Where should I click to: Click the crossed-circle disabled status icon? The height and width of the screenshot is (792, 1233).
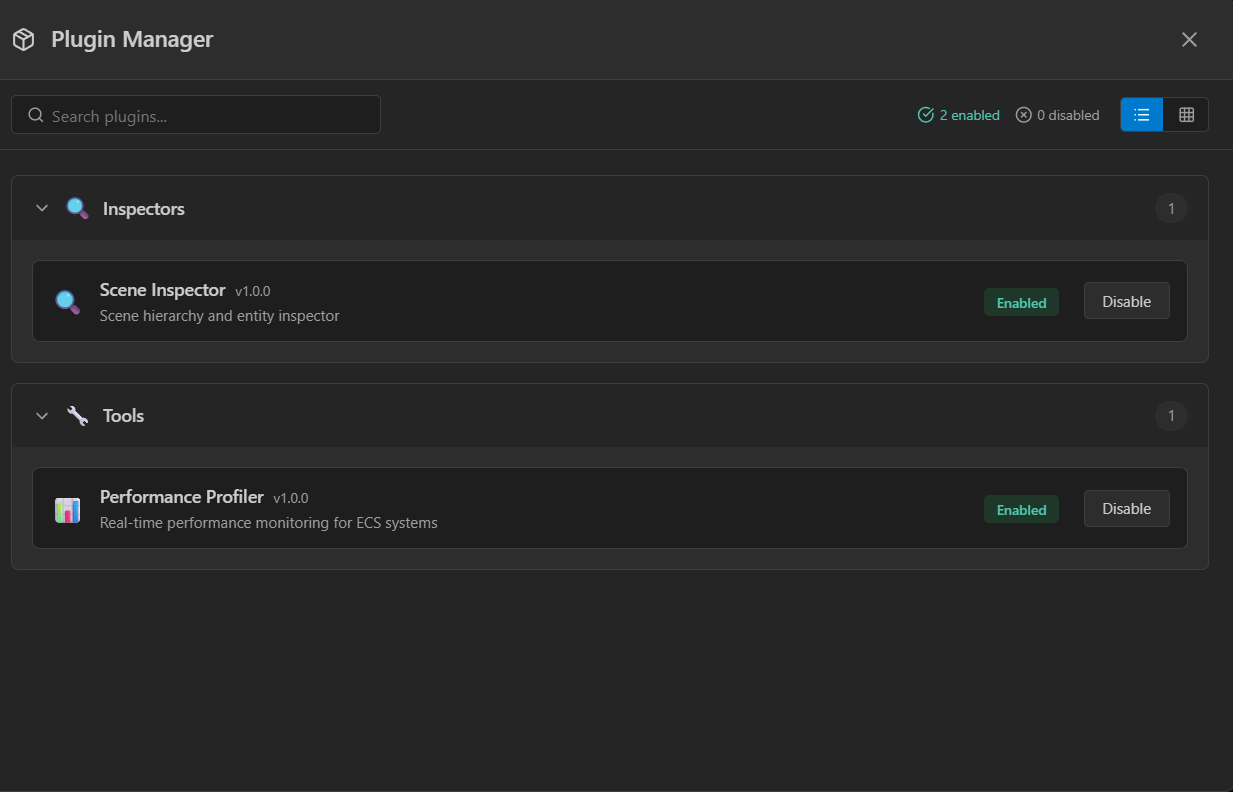click(1023, 114)
